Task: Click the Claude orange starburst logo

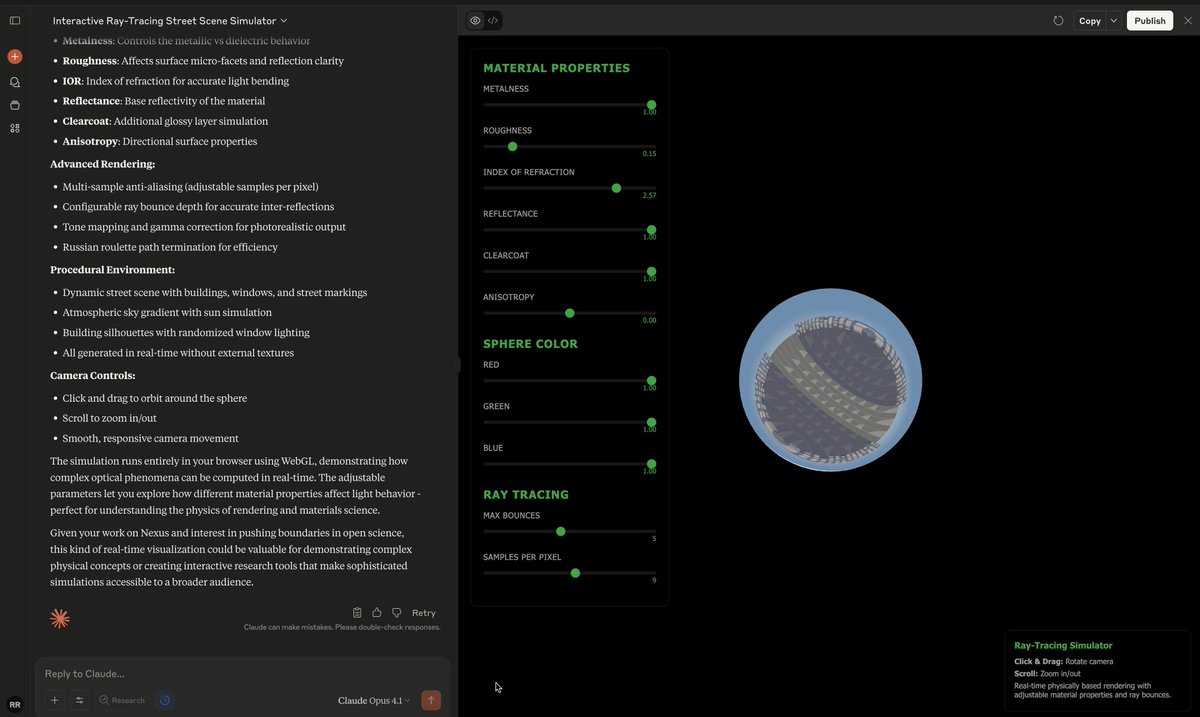Action: (60, 619)
